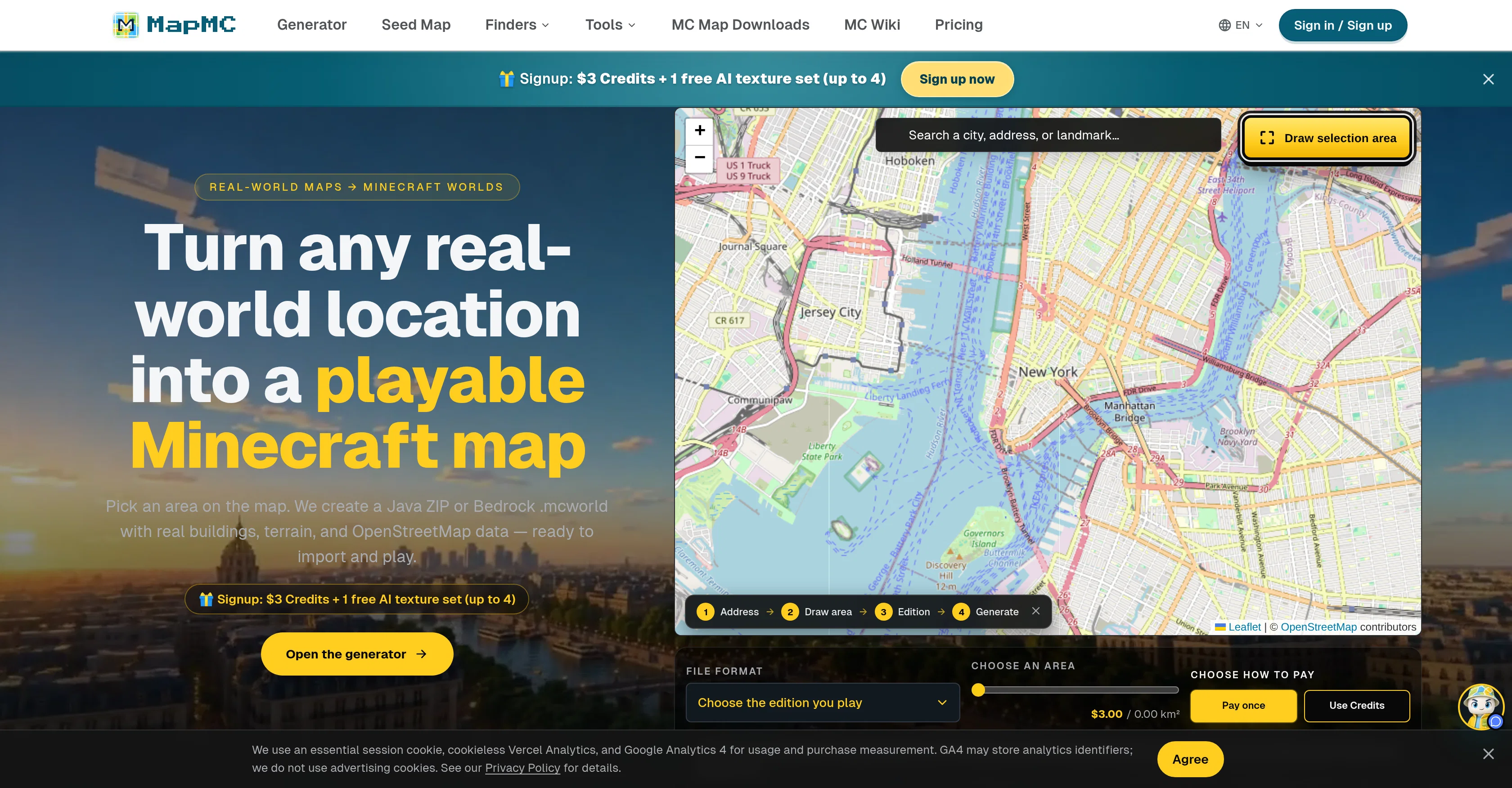
Task: Select step 2 Draw area in guide
Action: click(x=816, y=612)
